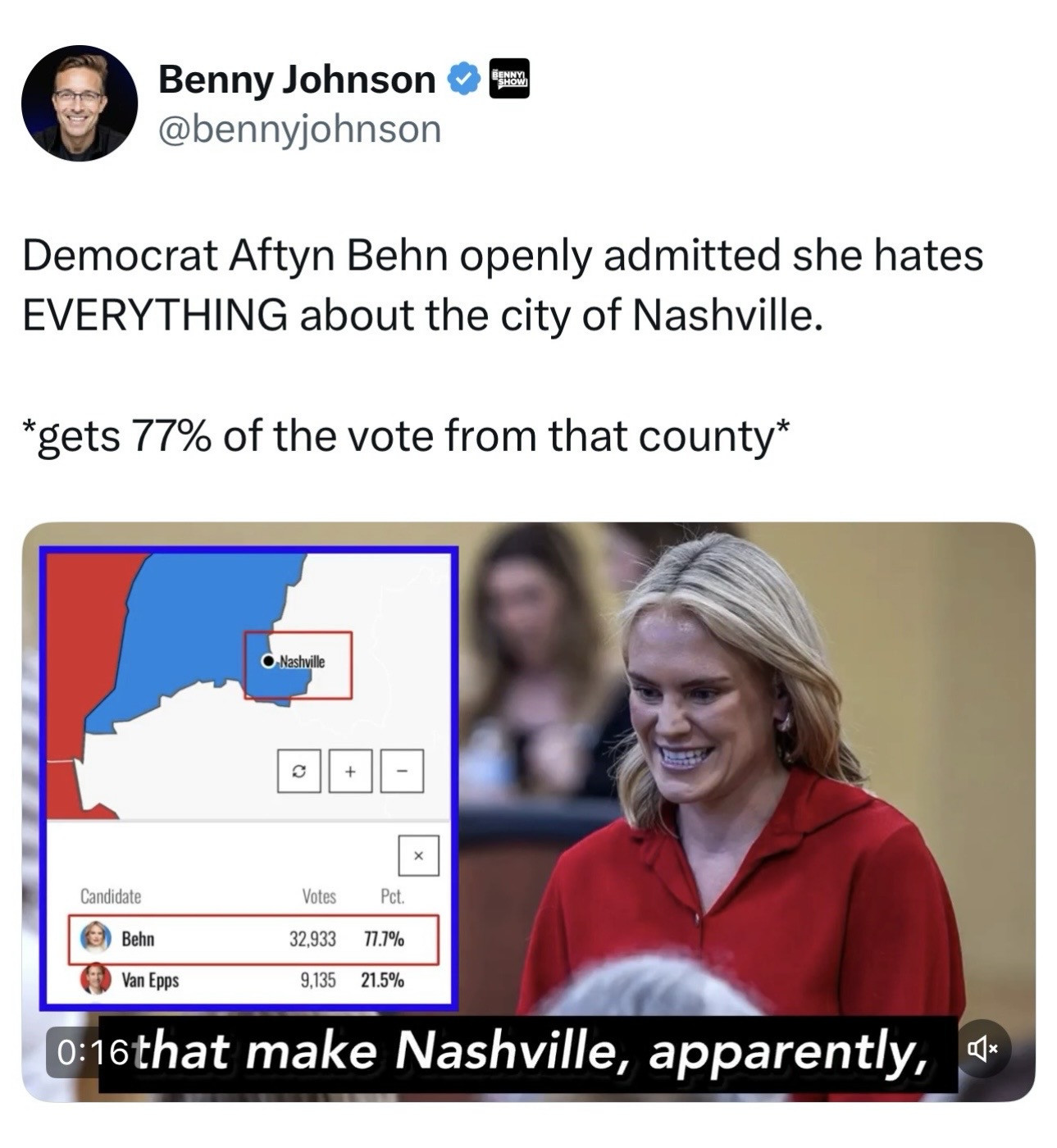Click the Nashville marker on the map
This screenshot has width=1057, height=1148.
(x=267, y=661)
